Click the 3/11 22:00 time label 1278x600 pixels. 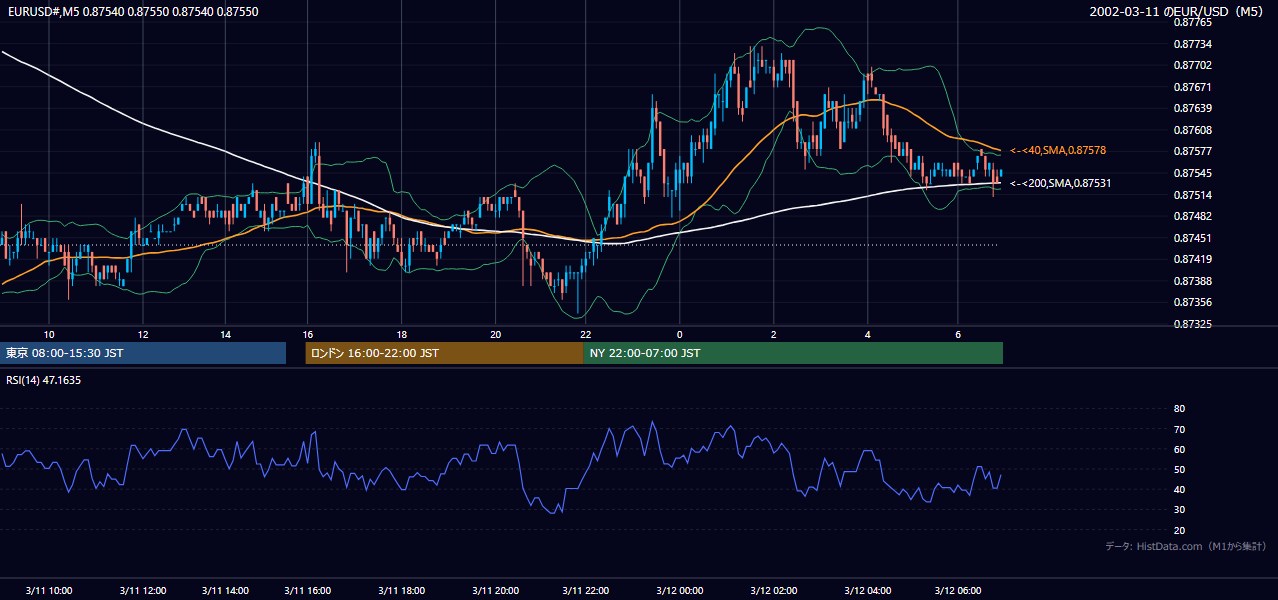click(x=586, y=590)
